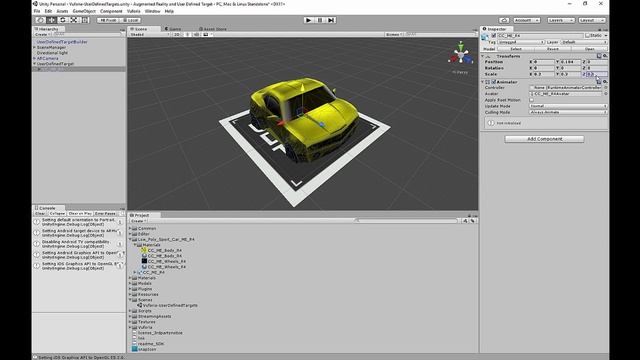Image resolution: width=640 pixels, height=360 pixels.
Task: Open scene effects image dropdown
Action: coord(208,35)
